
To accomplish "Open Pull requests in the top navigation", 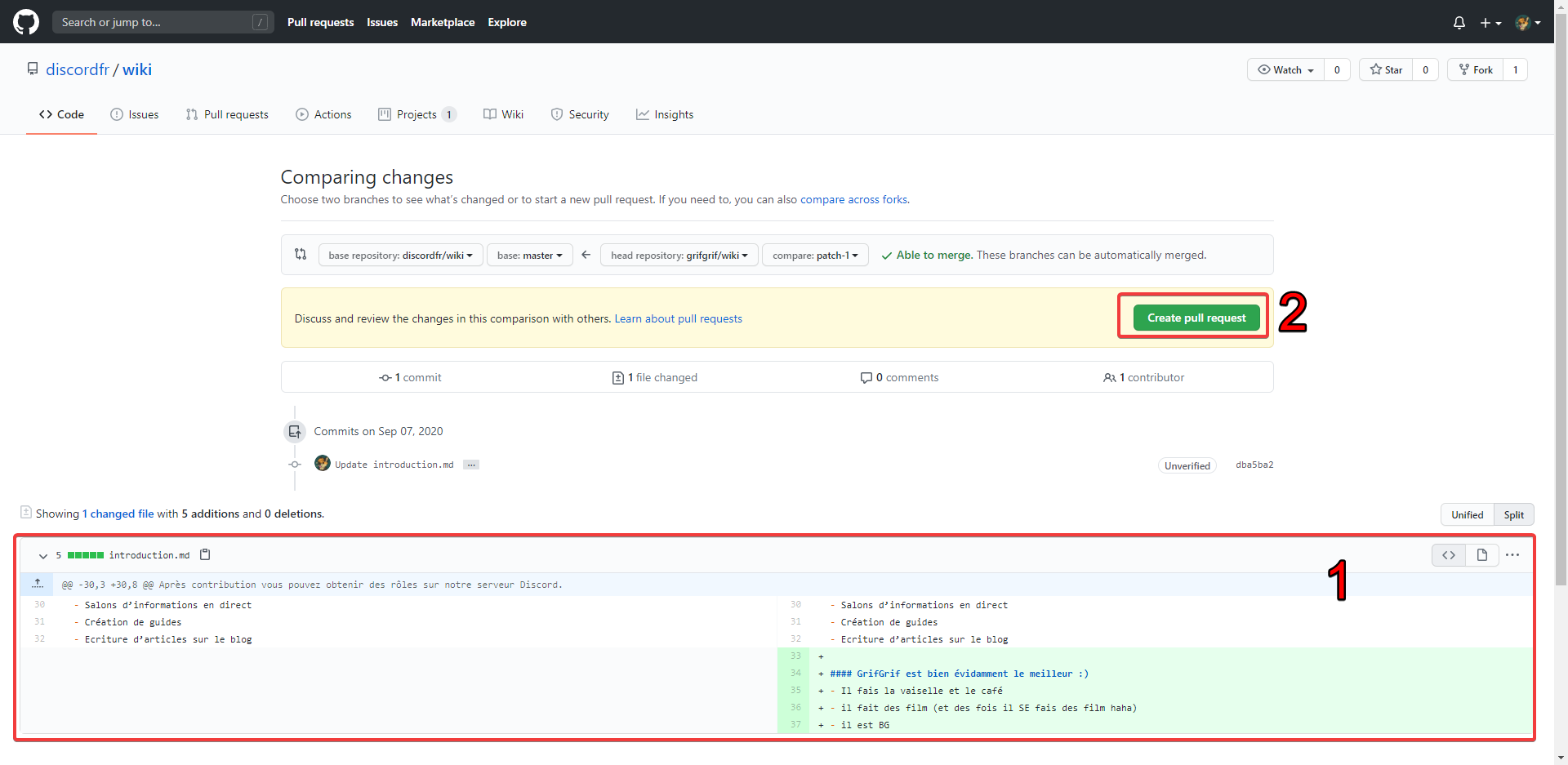I will tap(320, 22).
